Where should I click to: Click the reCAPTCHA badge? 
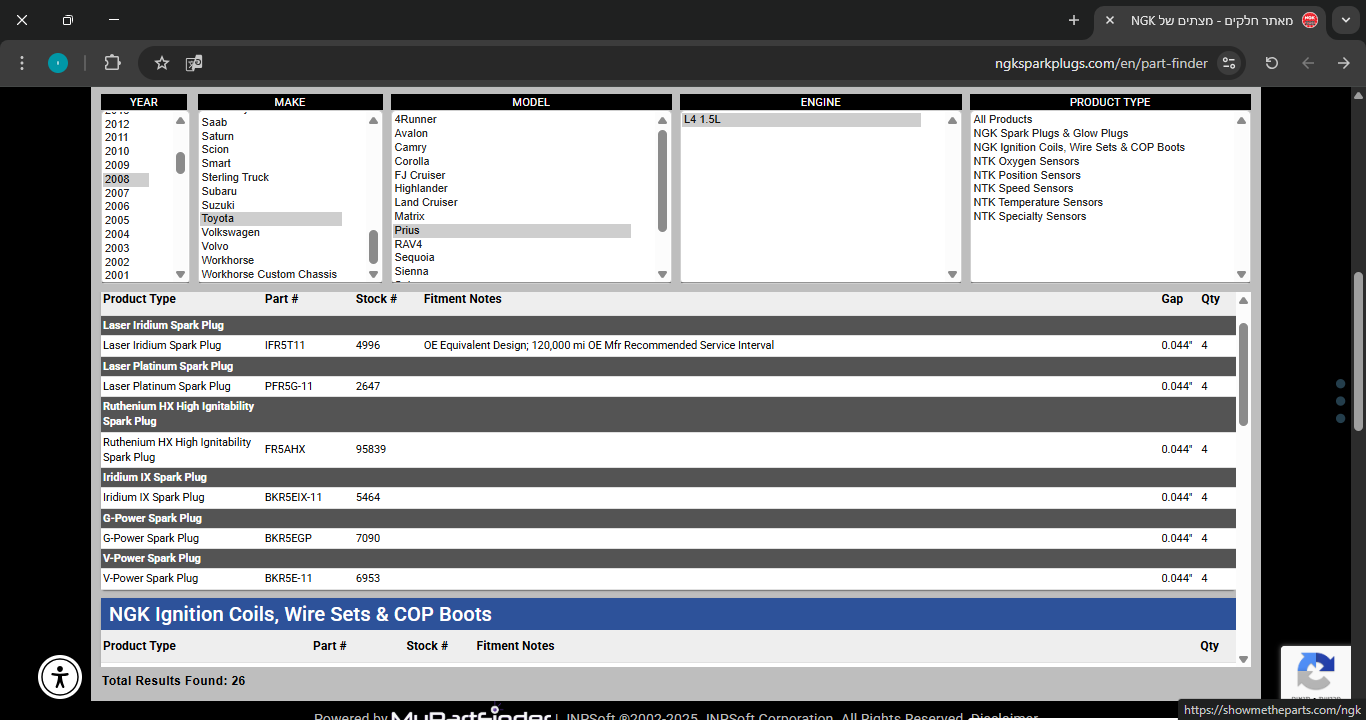tap(1315, 672)
